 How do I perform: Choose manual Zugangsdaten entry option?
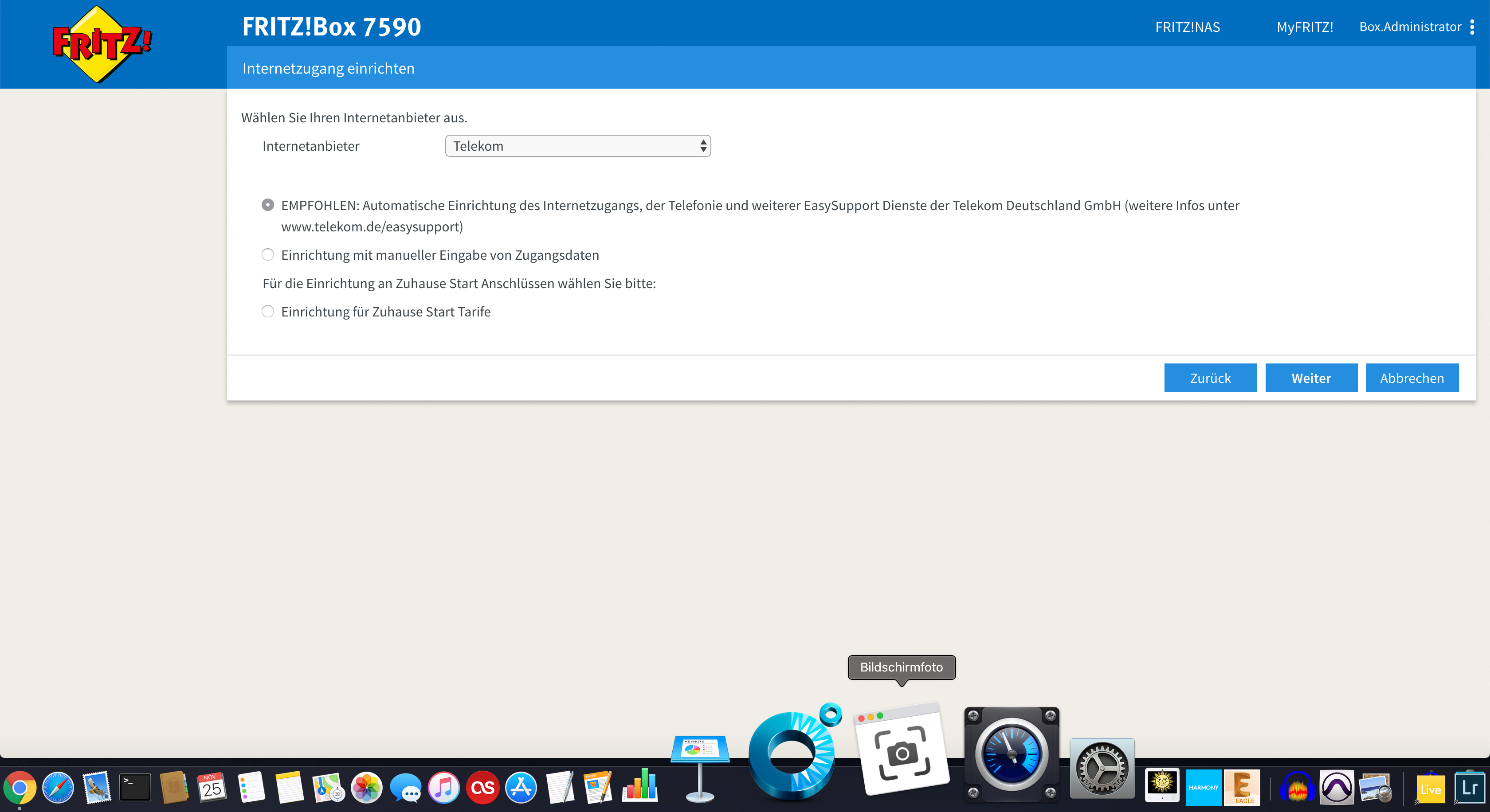pyautogui.click(x=267, y=255)
